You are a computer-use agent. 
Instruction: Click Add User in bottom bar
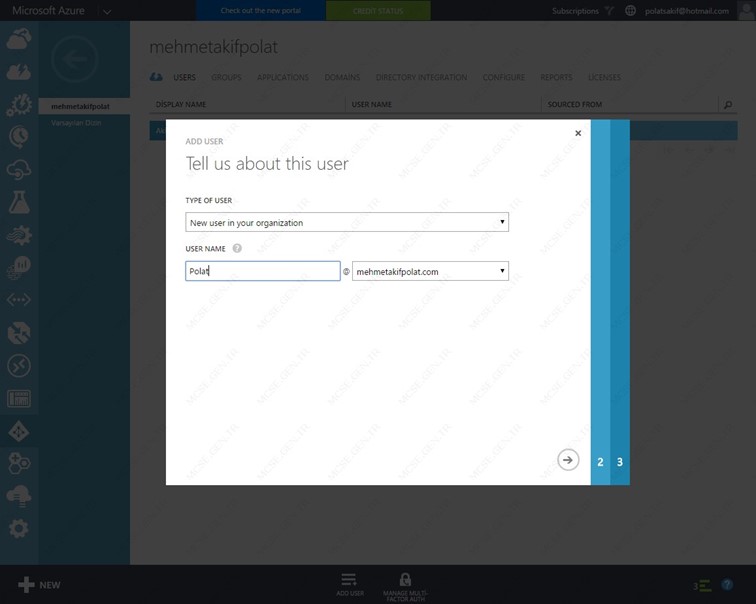[x=350, y=585]
